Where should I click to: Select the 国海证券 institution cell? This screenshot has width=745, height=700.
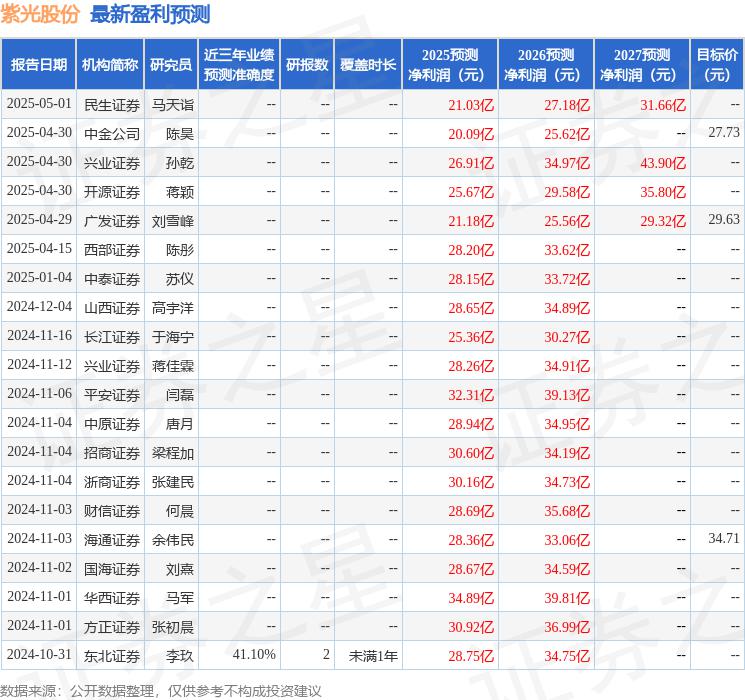pos(112,568)
